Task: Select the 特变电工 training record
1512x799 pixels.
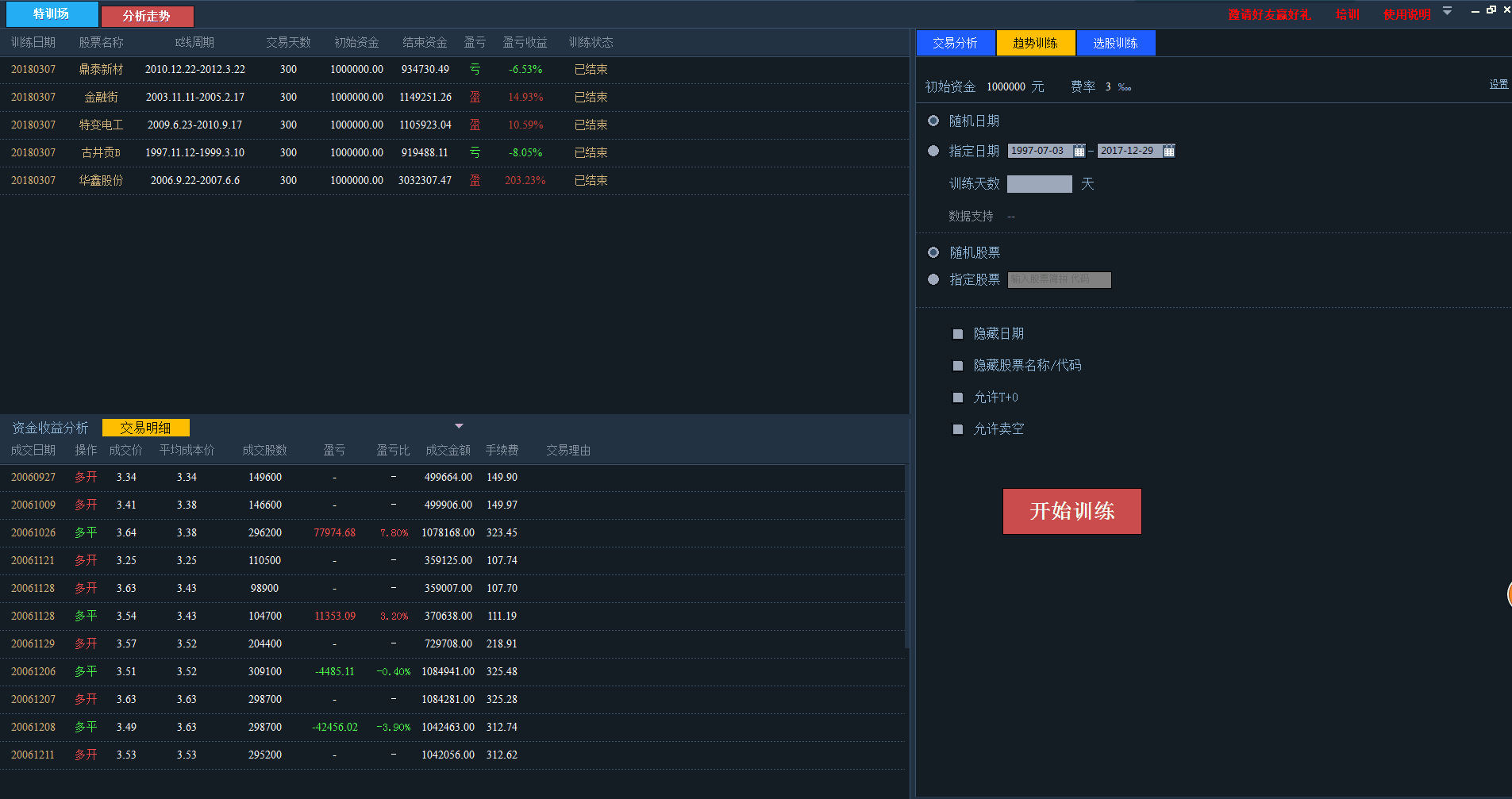Action: (x=454, y=125)
